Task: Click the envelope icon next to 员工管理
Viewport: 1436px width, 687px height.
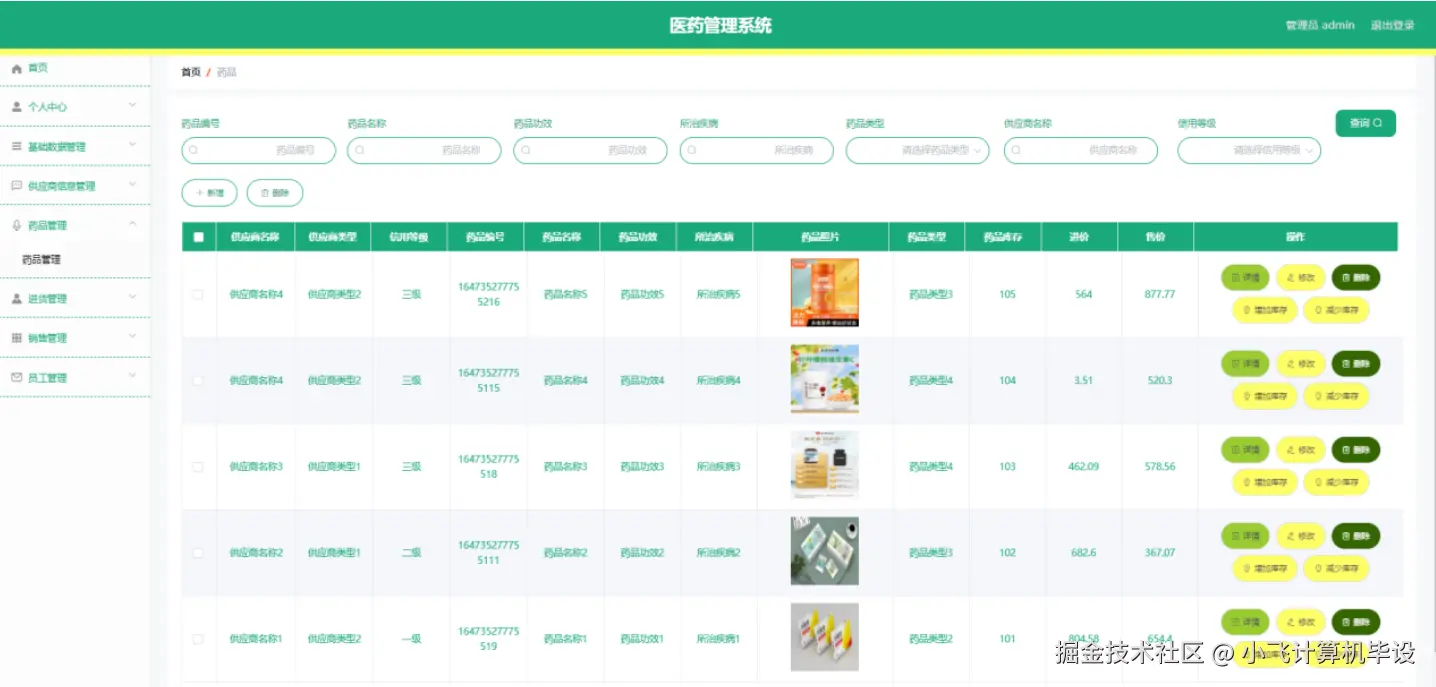Action: [16, 378]
